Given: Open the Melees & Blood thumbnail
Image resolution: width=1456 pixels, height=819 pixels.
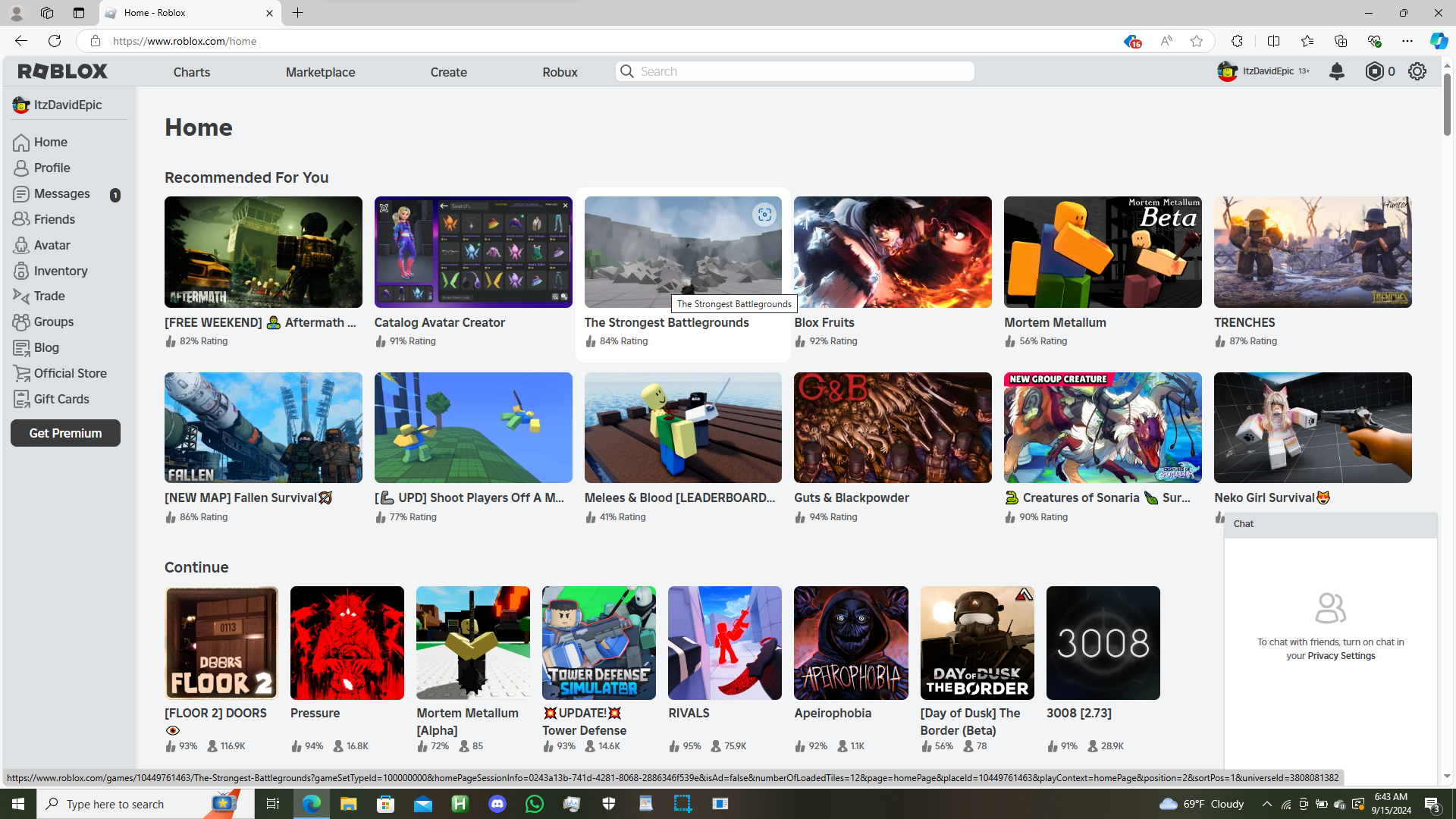Looking at the screenshot, I should pos(682,428).
